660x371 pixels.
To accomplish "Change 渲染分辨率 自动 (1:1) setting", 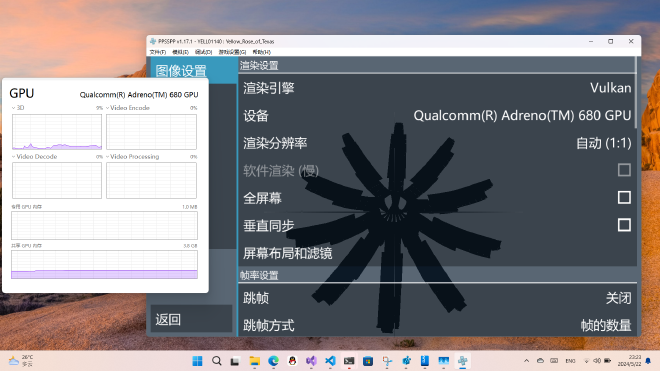I will [x=437, y=143].
